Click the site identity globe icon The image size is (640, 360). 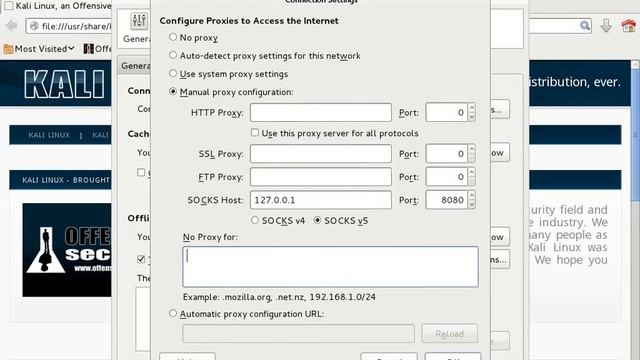34,26
